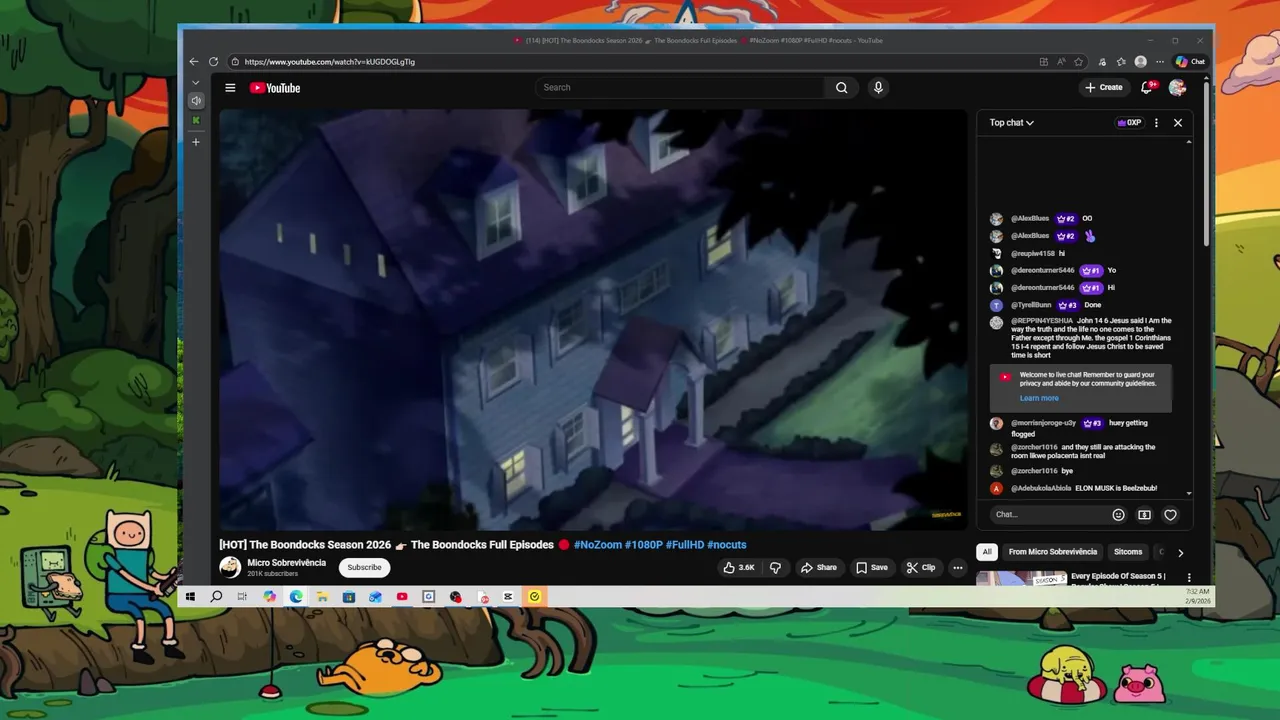Click the chat Super Chat icon
This screenshot has width=1280, height=720.
coord(1144,515)
